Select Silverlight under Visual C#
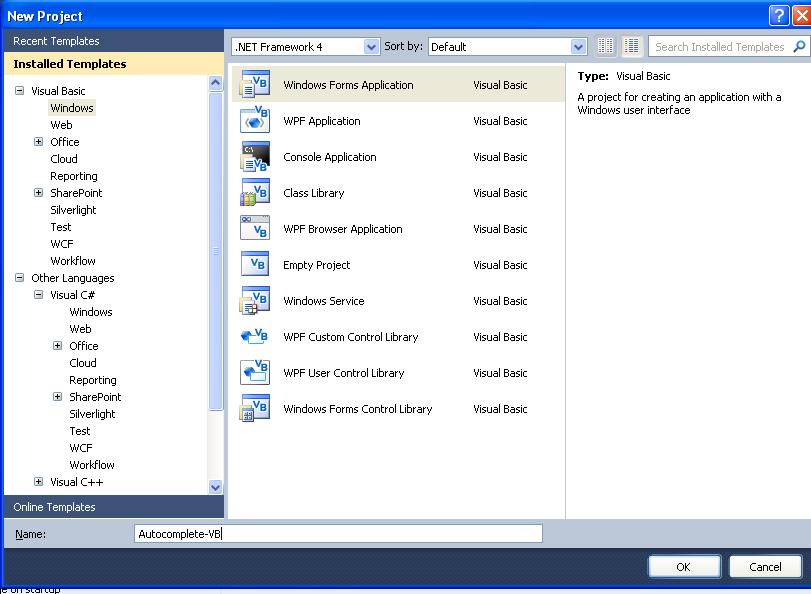This screenshot has width=811, height=594. click(x=92, y=414)
